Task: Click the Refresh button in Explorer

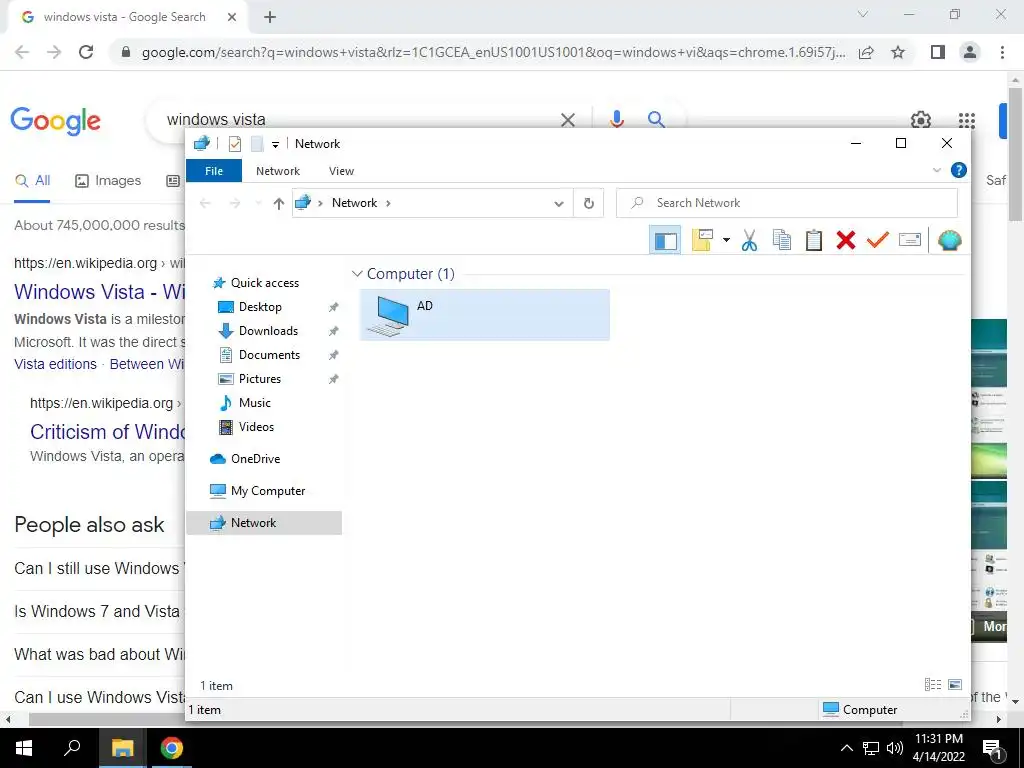Action: (x=588, y=203)
